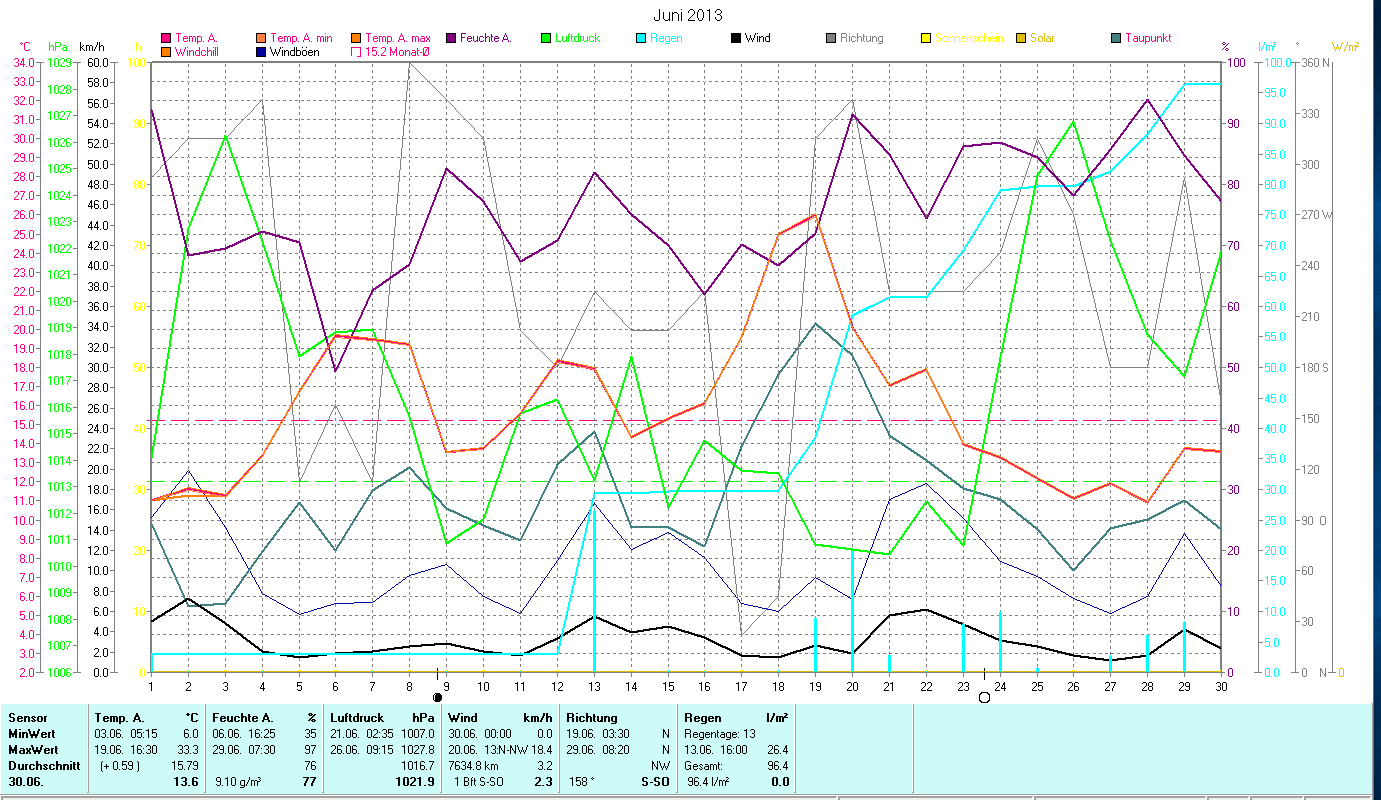Click the maximum pressure value "1027.8"

pos(418,749)
